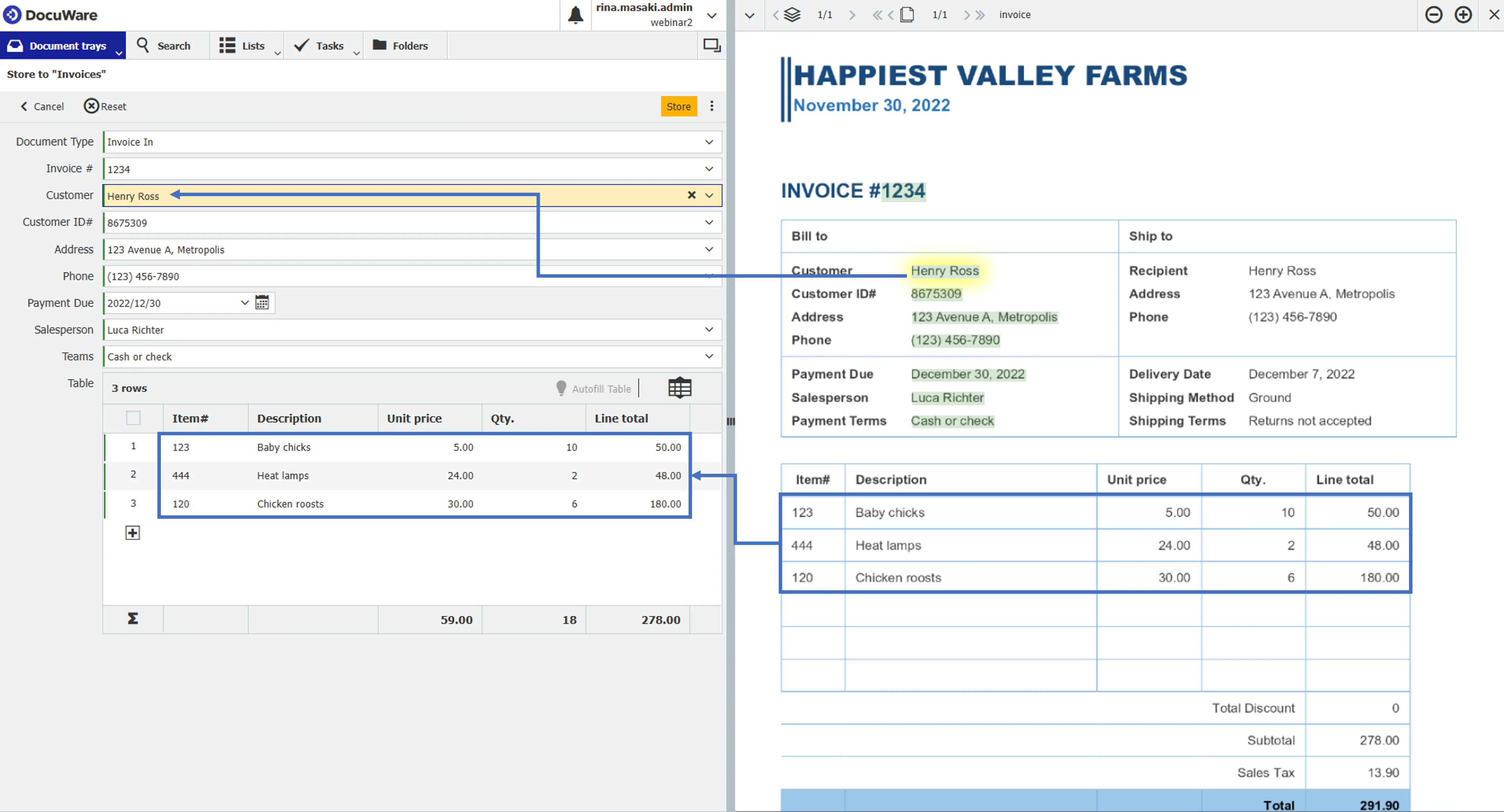Click the notification bell icon

[575, 15]
